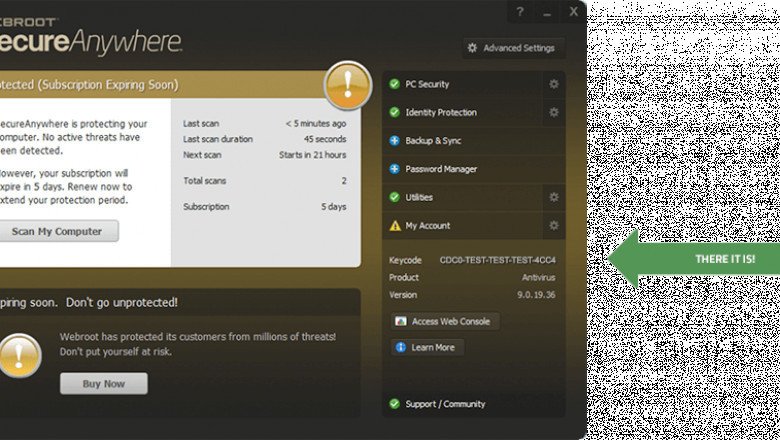
Task: Click the version number 9.0.19.36
Action: tap(536, 295)
